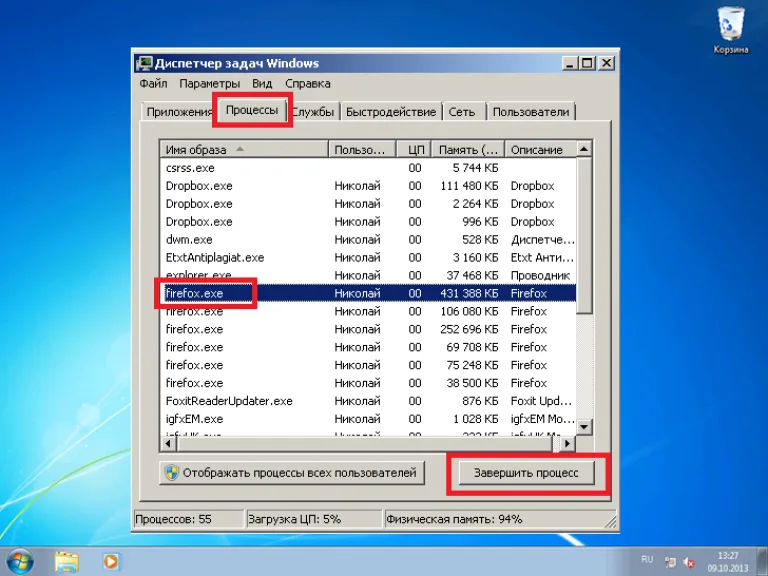
Task: Switch to the Приложения tab
Action: click(x=179, y=112)
